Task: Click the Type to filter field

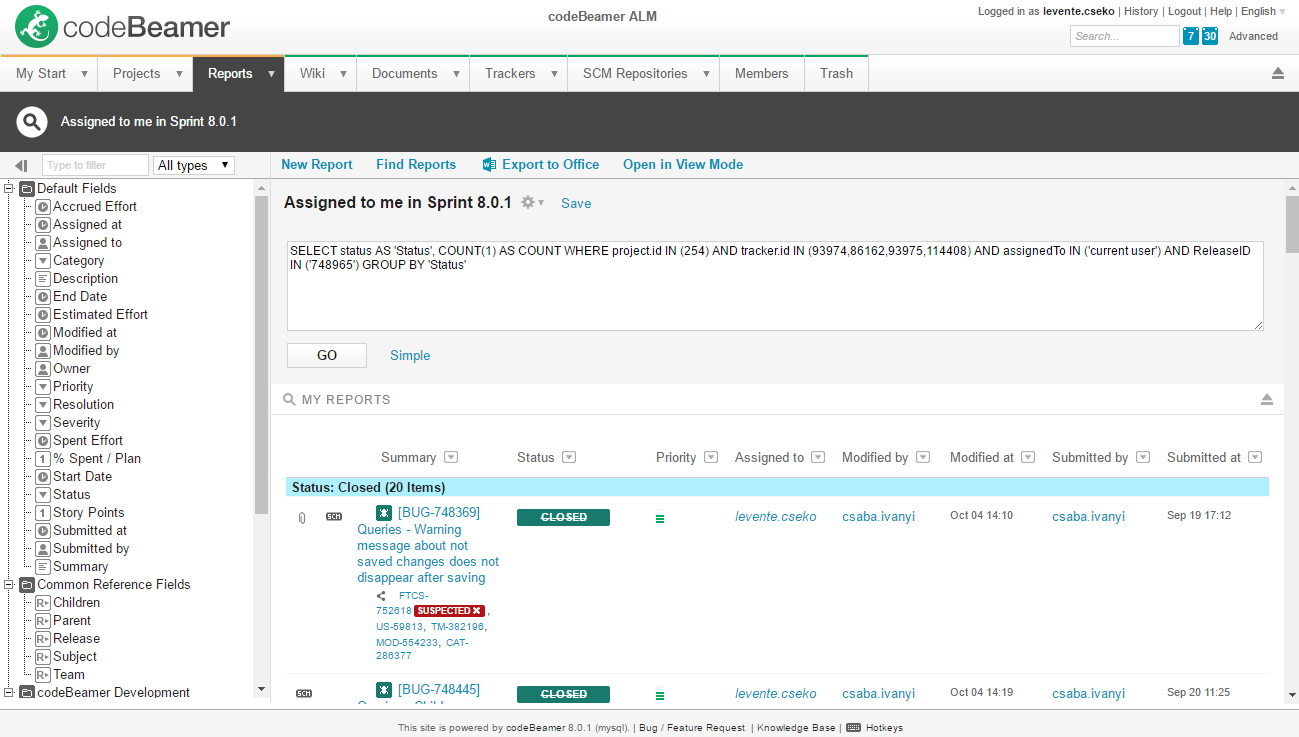Action: 95,165
